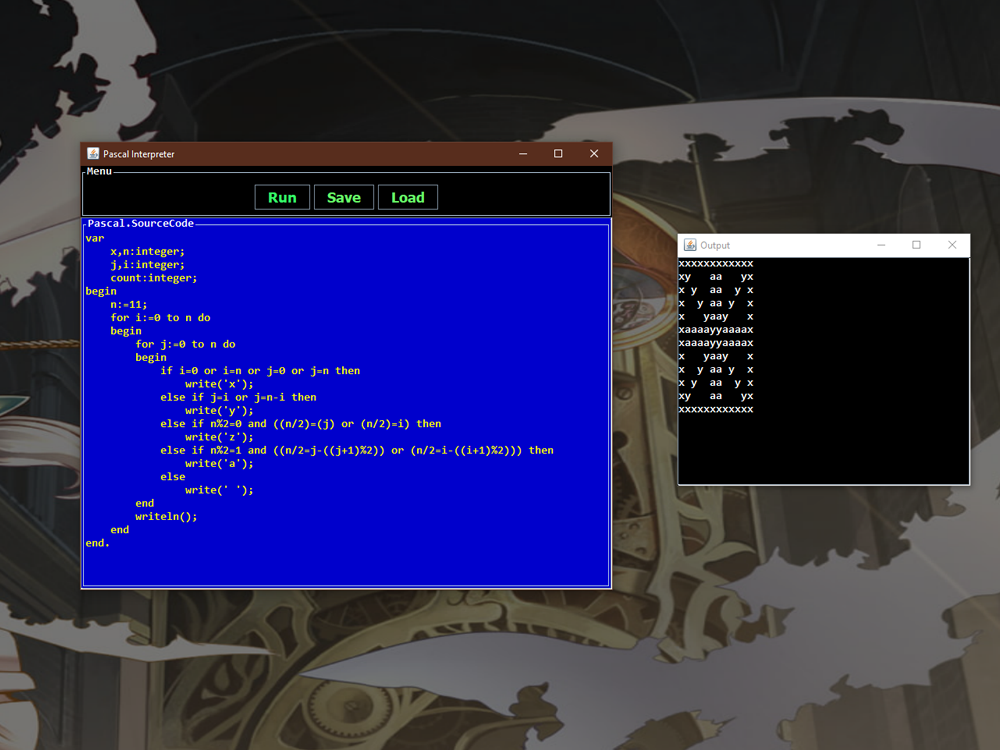Click the Run button
The height and width of the screenshot is (750, 1000).
pos(282,197)
